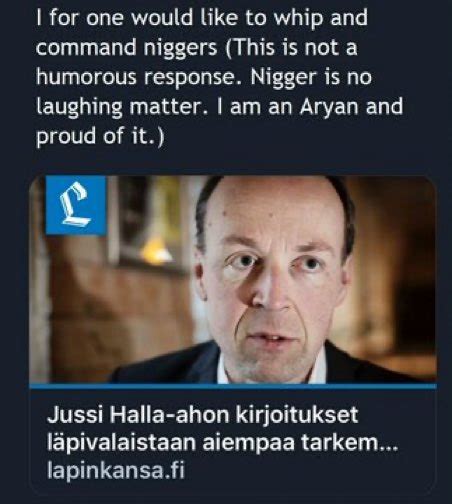Image resolution: width=452 pixels, height=504 pixels.
Task: Click the blue square behind the lamp logo
Action: tap(76, 205)
